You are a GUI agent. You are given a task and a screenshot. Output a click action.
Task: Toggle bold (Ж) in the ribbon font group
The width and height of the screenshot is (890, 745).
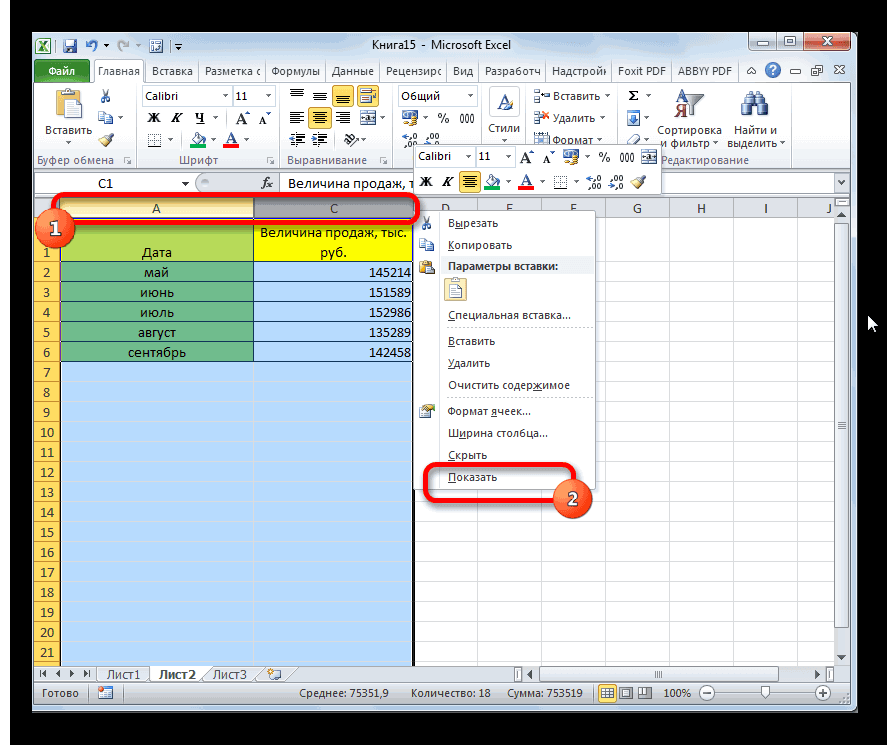tap(154, 118)
